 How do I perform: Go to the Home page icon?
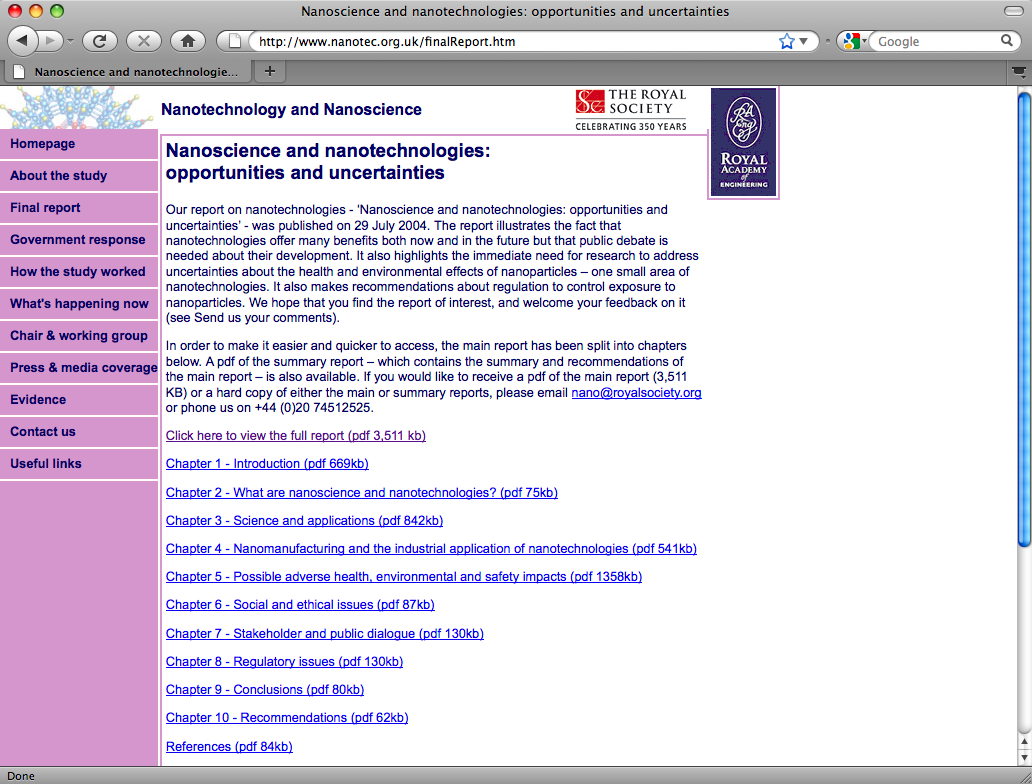pos(188,41)
